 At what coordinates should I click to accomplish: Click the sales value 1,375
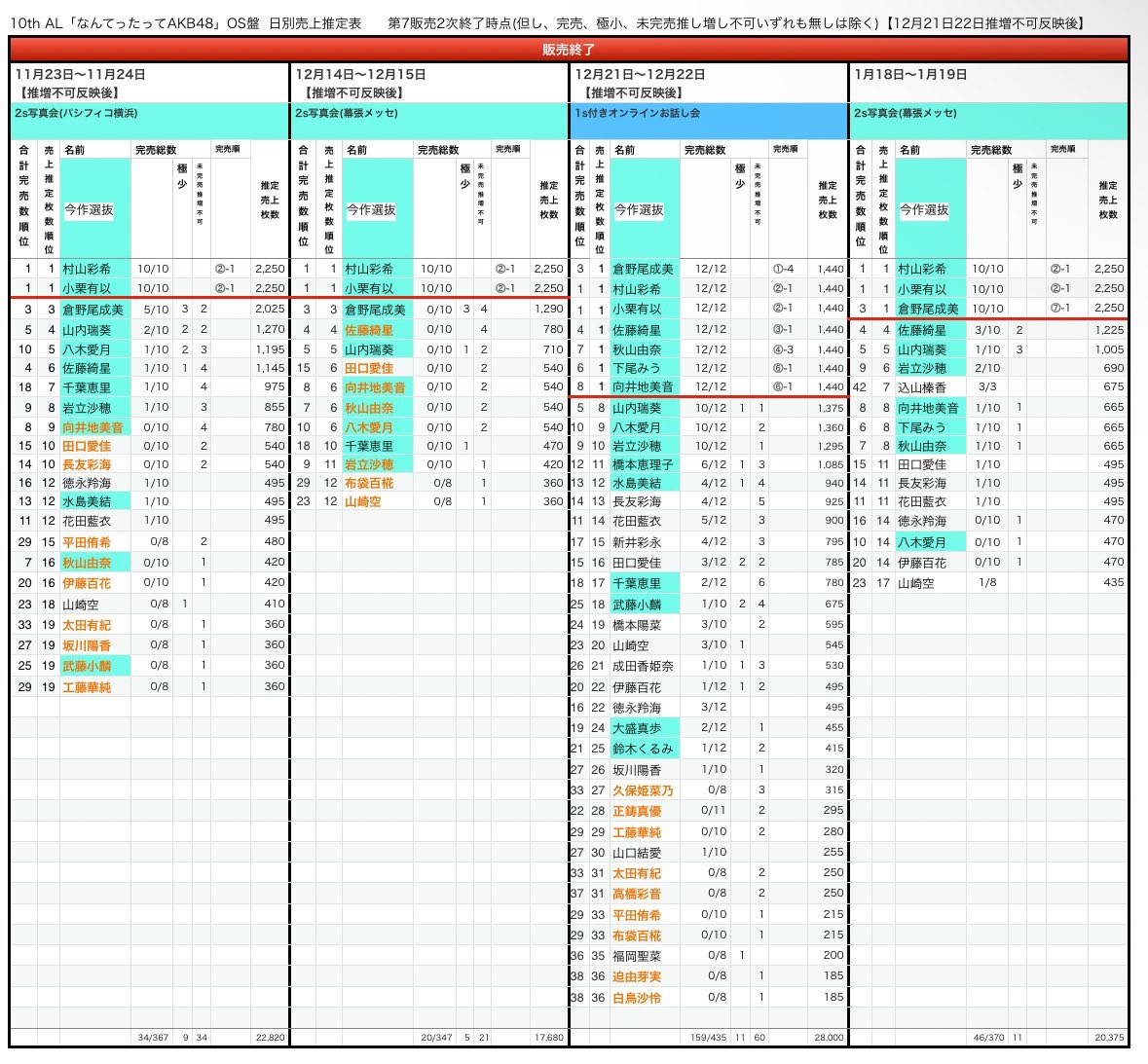coord(831,408)
